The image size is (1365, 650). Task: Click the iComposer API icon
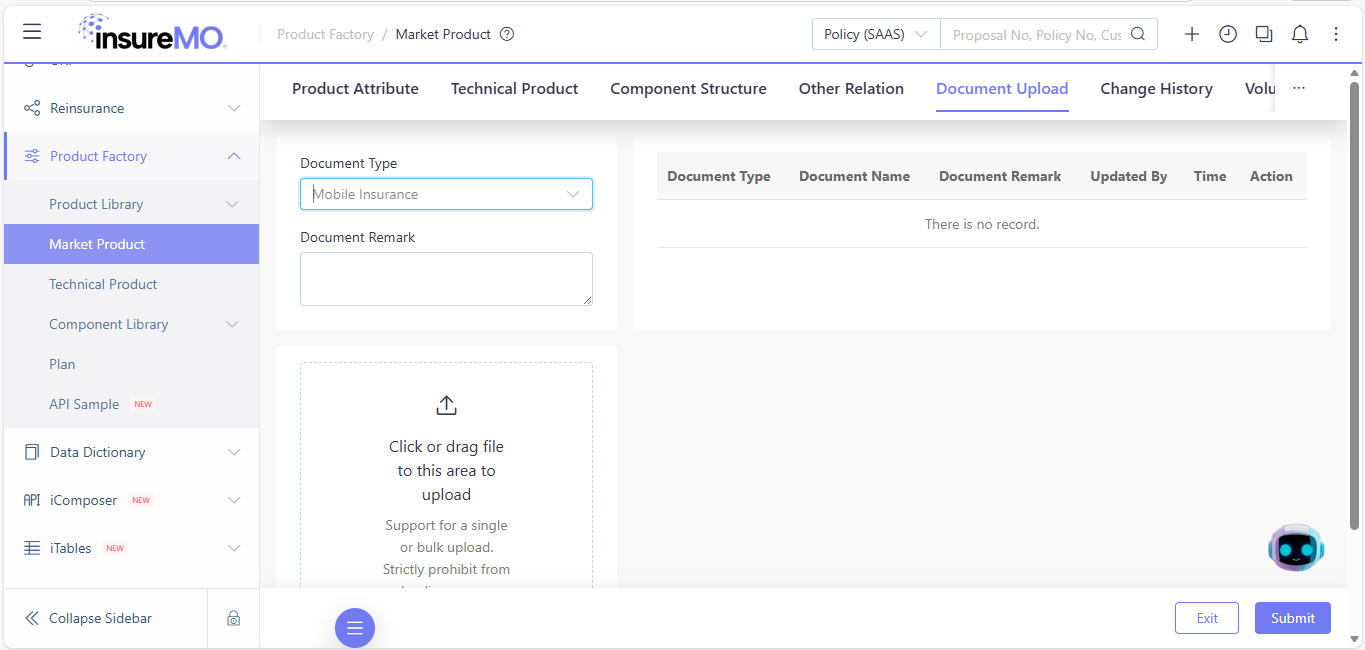point(32,500)
